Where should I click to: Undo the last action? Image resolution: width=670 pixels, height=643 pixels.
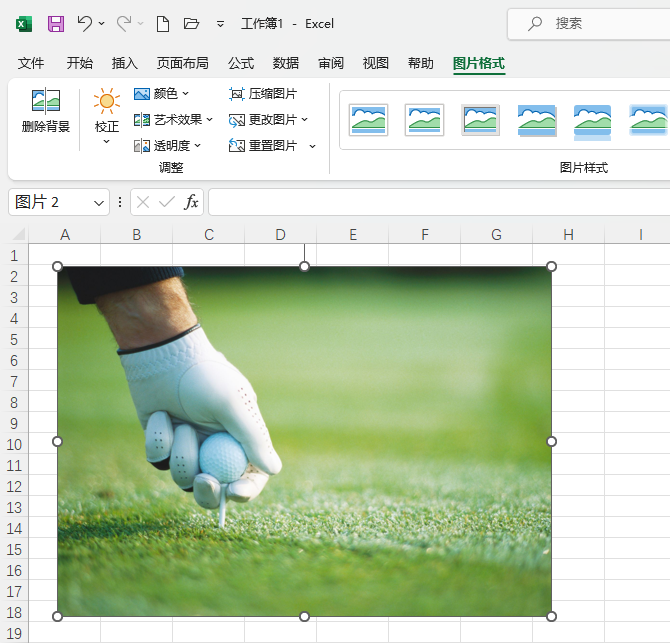click(85, 23)
